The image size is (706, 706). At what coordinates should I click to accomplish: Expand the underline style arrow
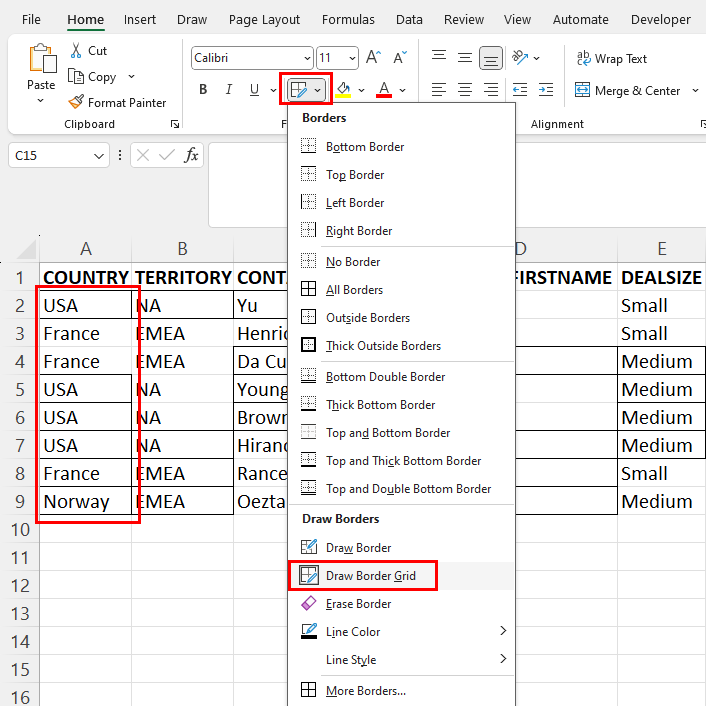tap(273, 90)
